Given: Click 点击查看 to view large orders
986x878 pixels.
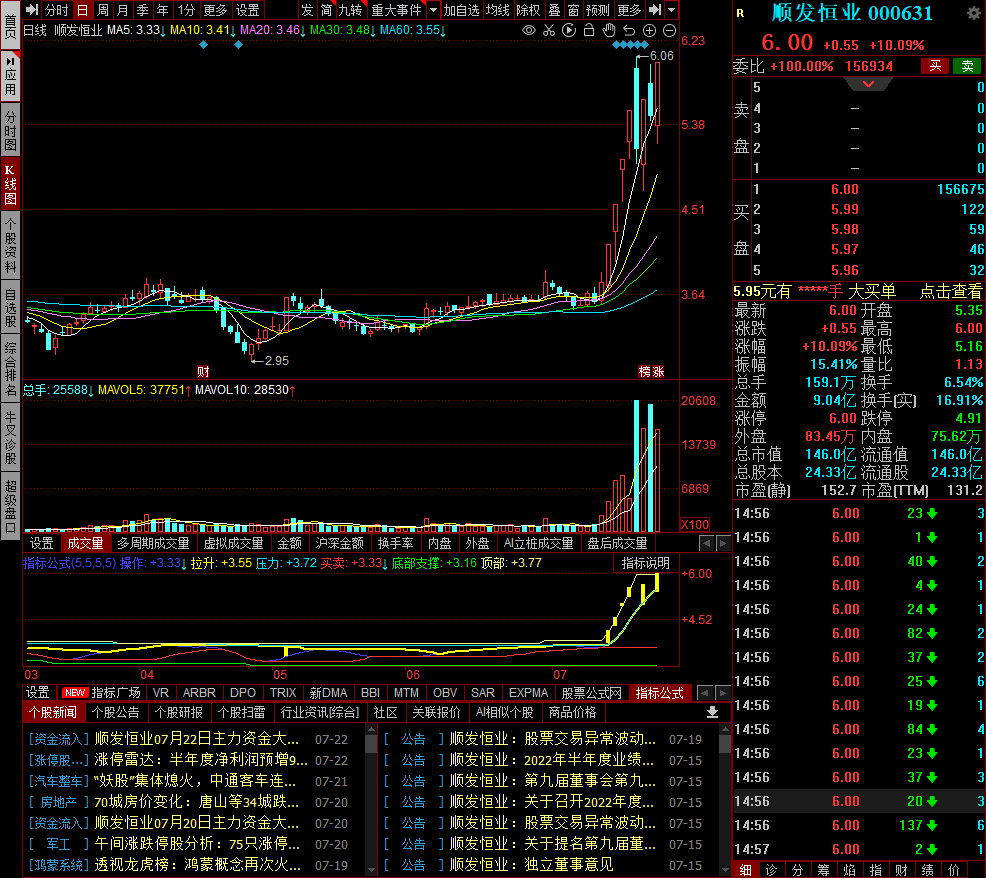Looking at the screenshot, I should [x=950, y=291].
